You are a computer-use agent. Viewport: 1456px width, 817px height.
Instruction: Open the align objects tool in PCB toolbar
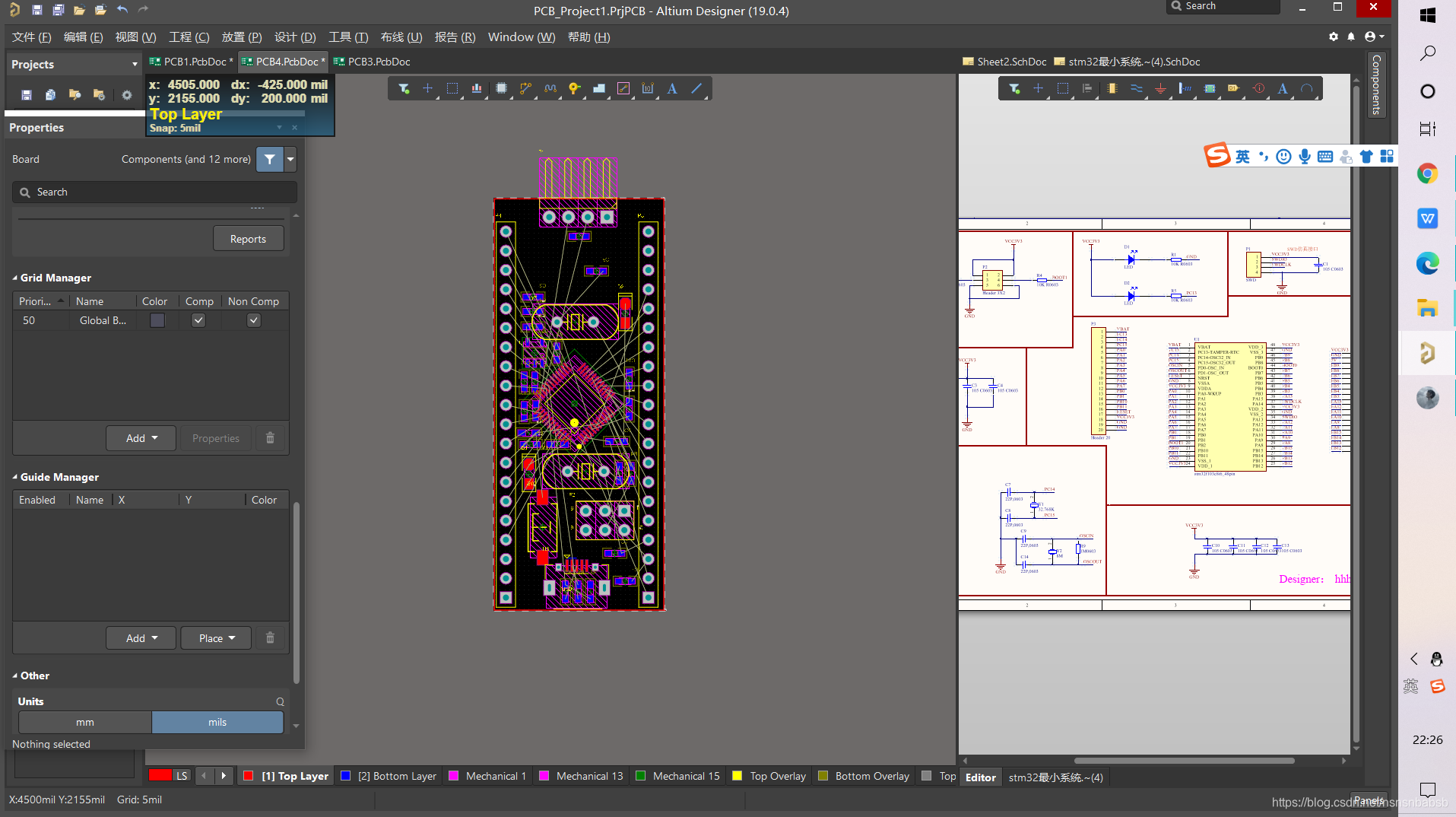pos(477,89)
